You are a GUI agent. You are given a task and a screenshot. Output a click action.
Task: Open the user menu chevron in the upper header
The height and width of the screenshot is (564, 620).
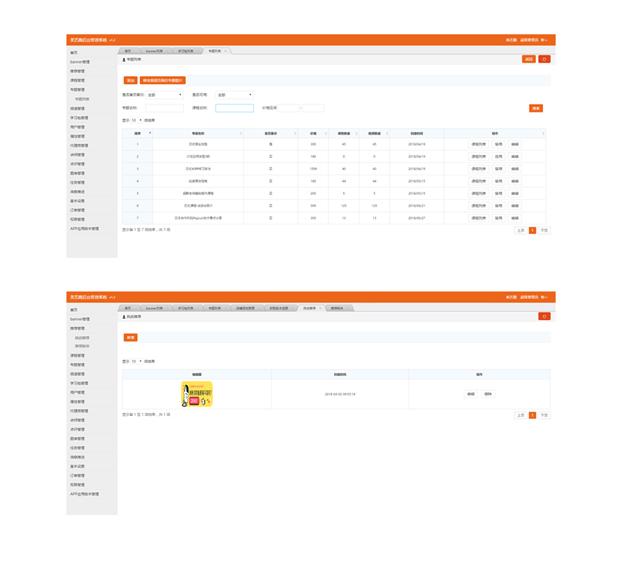point(544,40)
